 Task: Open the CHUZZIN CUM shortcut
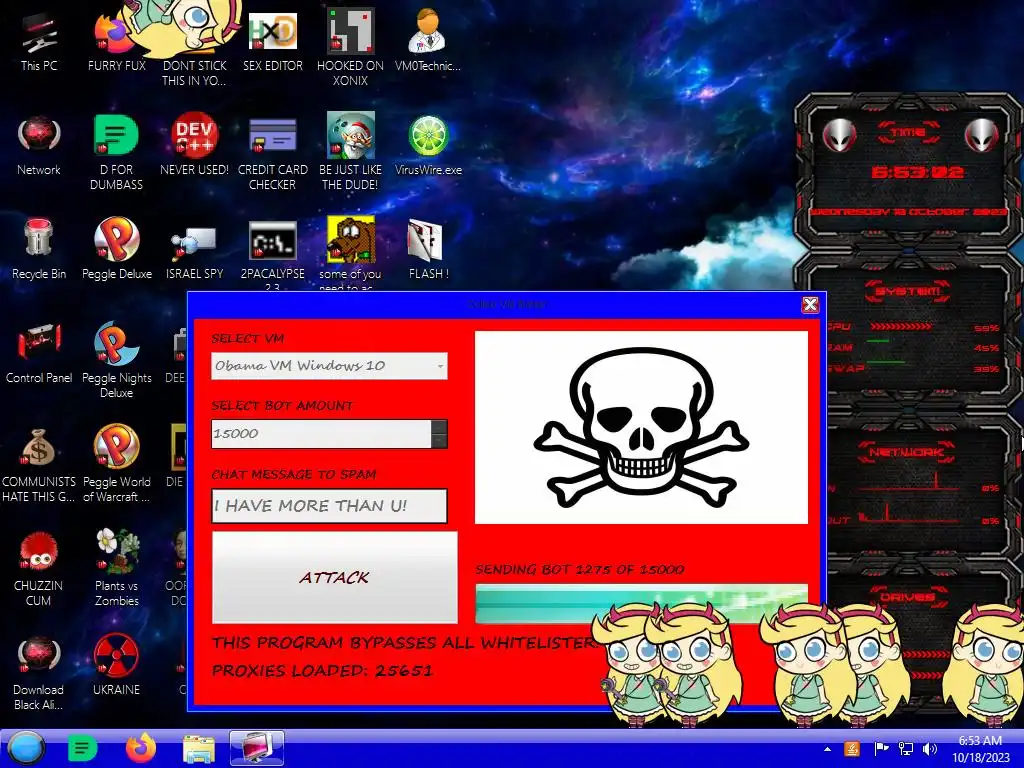tap(39, 568)
